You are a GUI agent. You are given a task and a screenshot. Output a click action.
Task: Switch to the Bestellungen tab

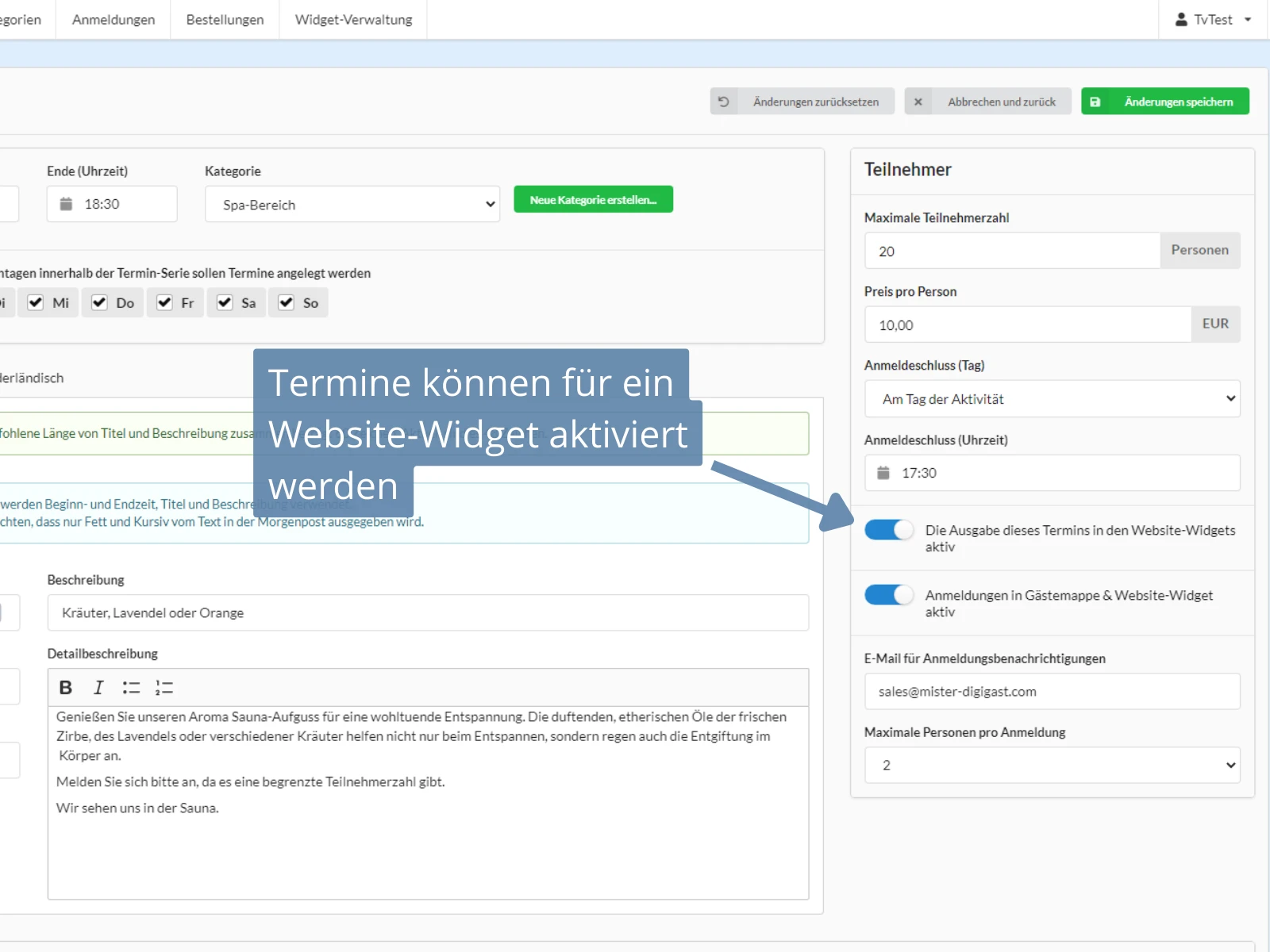225,19
